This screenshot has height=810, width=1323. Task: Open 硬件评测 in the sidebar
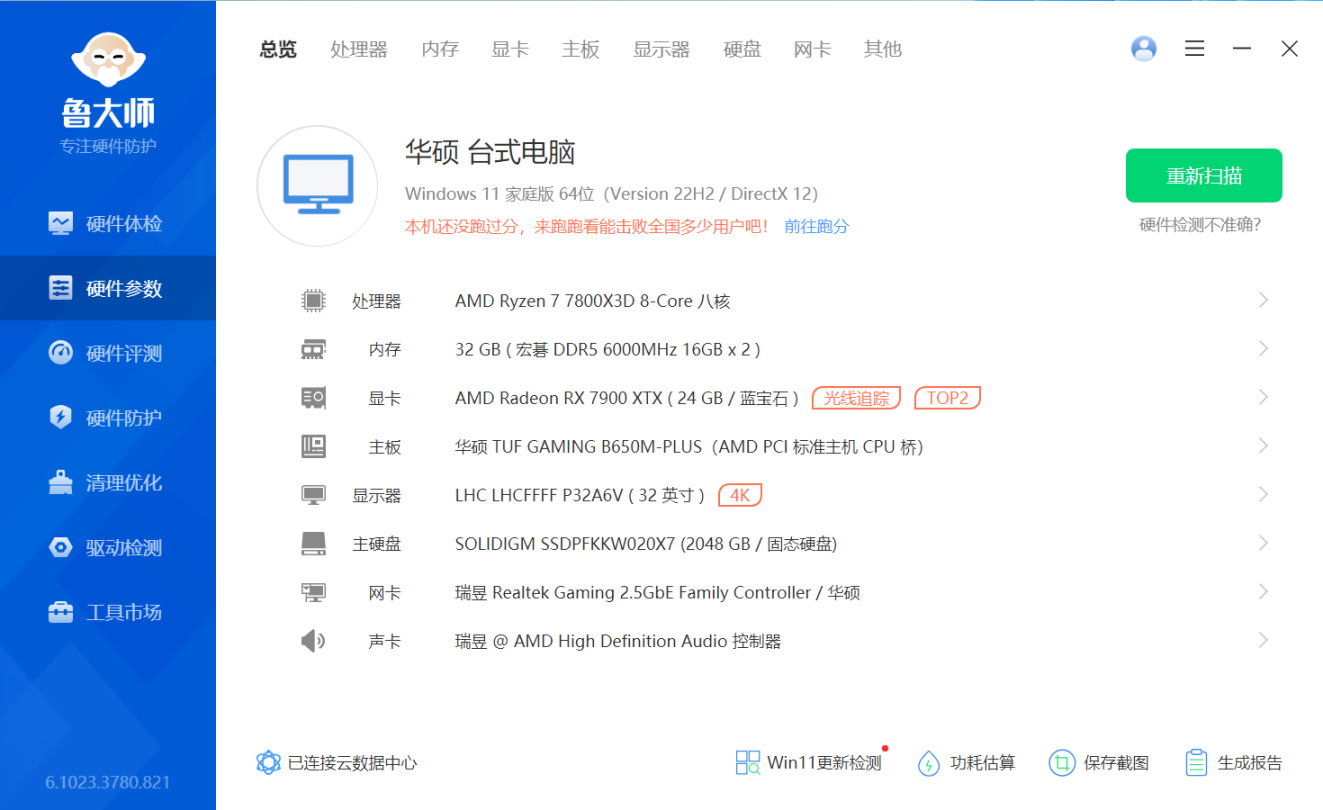pyautogui.click(x=108, y=353)
